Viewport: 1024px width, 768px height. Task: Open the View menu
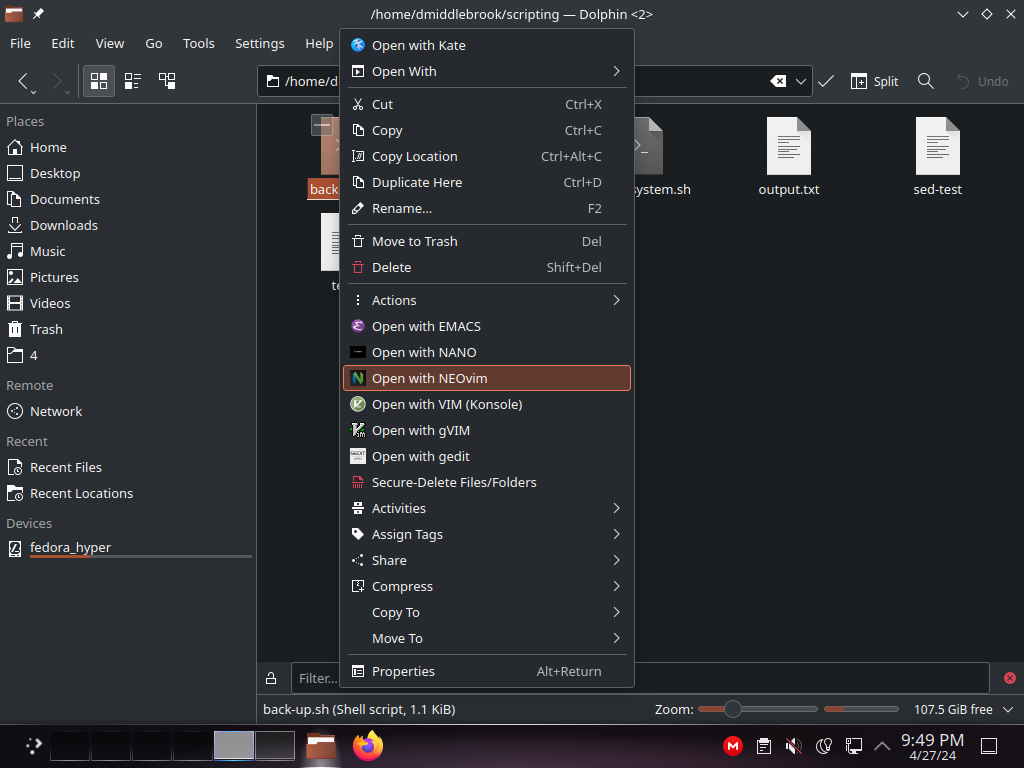click(110, 43)
